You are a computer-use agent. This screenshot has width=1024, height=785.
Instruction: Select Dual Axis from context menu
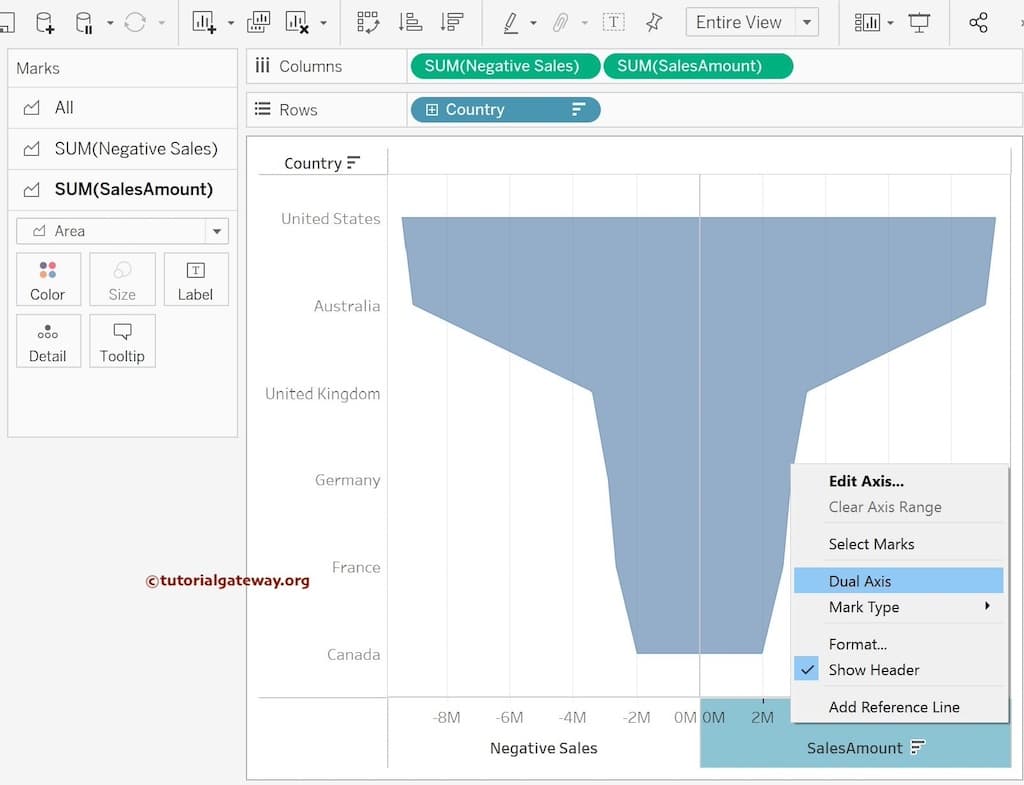coord(859,581)
